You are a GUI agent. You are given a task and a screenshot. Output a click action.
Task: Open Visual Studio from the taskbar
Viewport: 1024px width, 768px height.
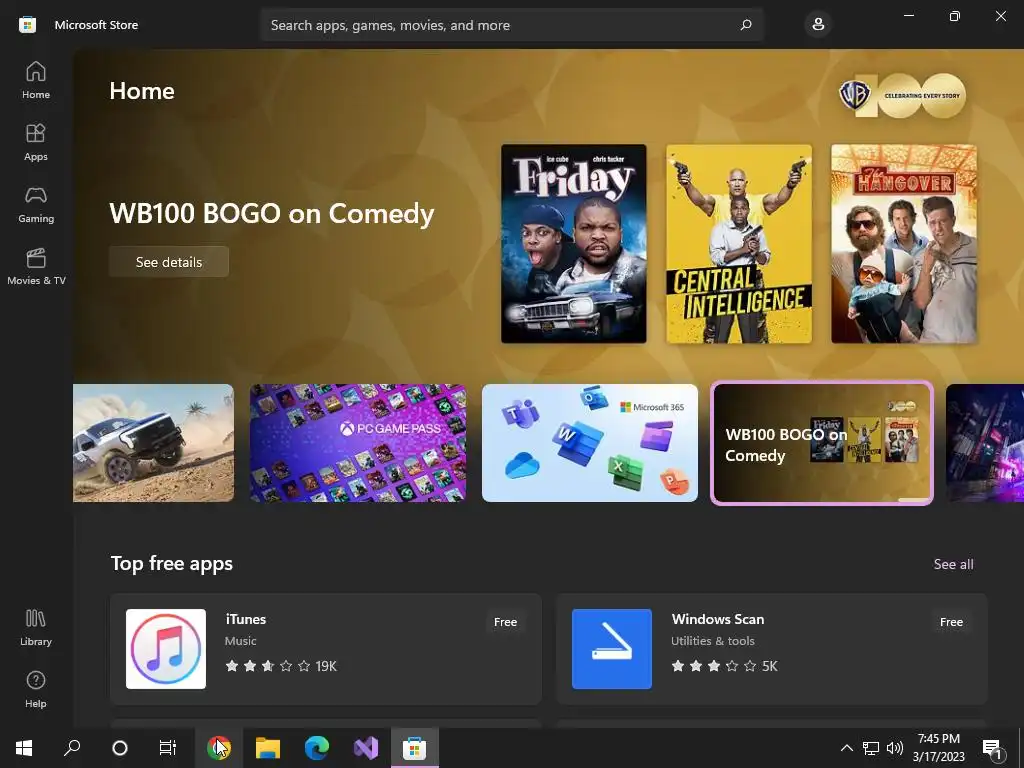[x=366, y=748]
